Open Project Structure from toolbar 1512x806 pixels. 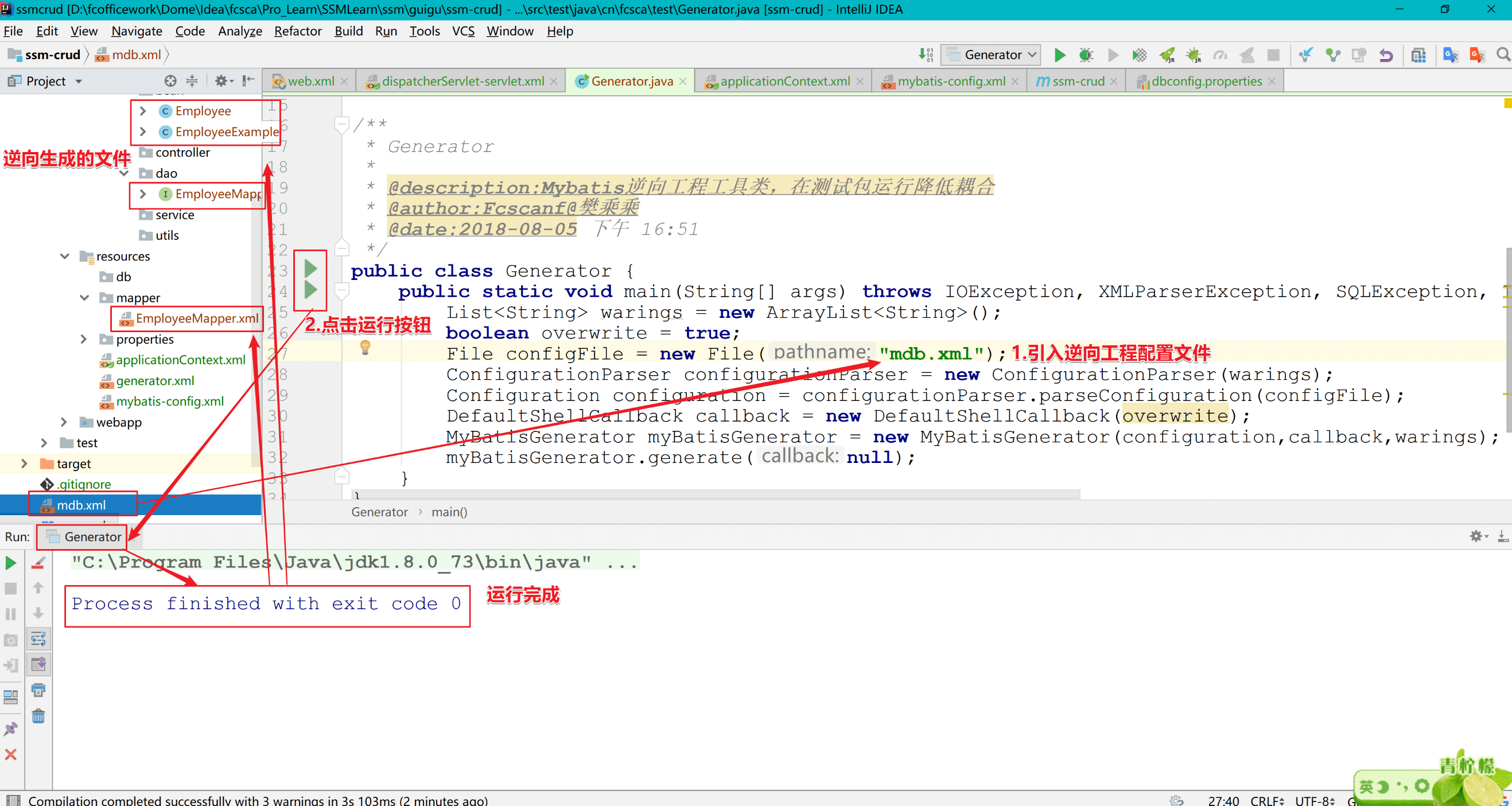click(1418, 55)
